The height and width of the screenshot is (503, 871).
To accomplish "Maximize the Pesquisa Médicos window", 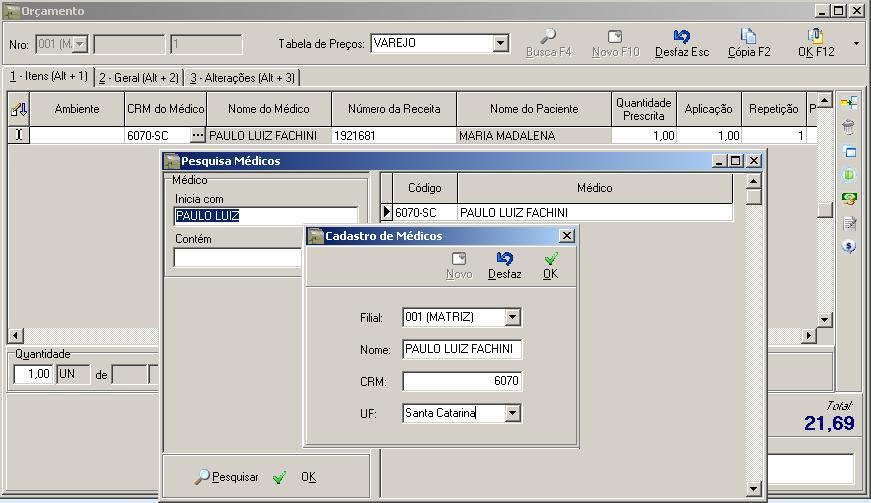I will pyautogui.click(x=735, y=161).
